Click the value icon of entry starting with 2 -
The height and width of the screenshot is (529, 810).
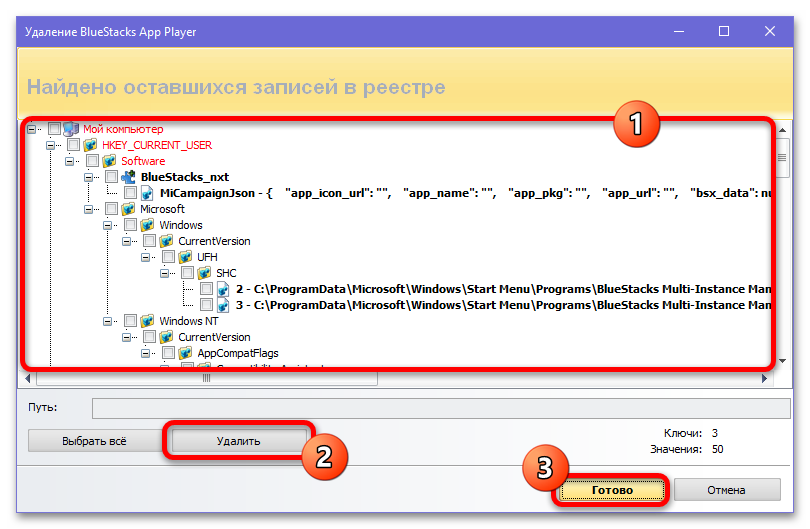tap(223, 289)
